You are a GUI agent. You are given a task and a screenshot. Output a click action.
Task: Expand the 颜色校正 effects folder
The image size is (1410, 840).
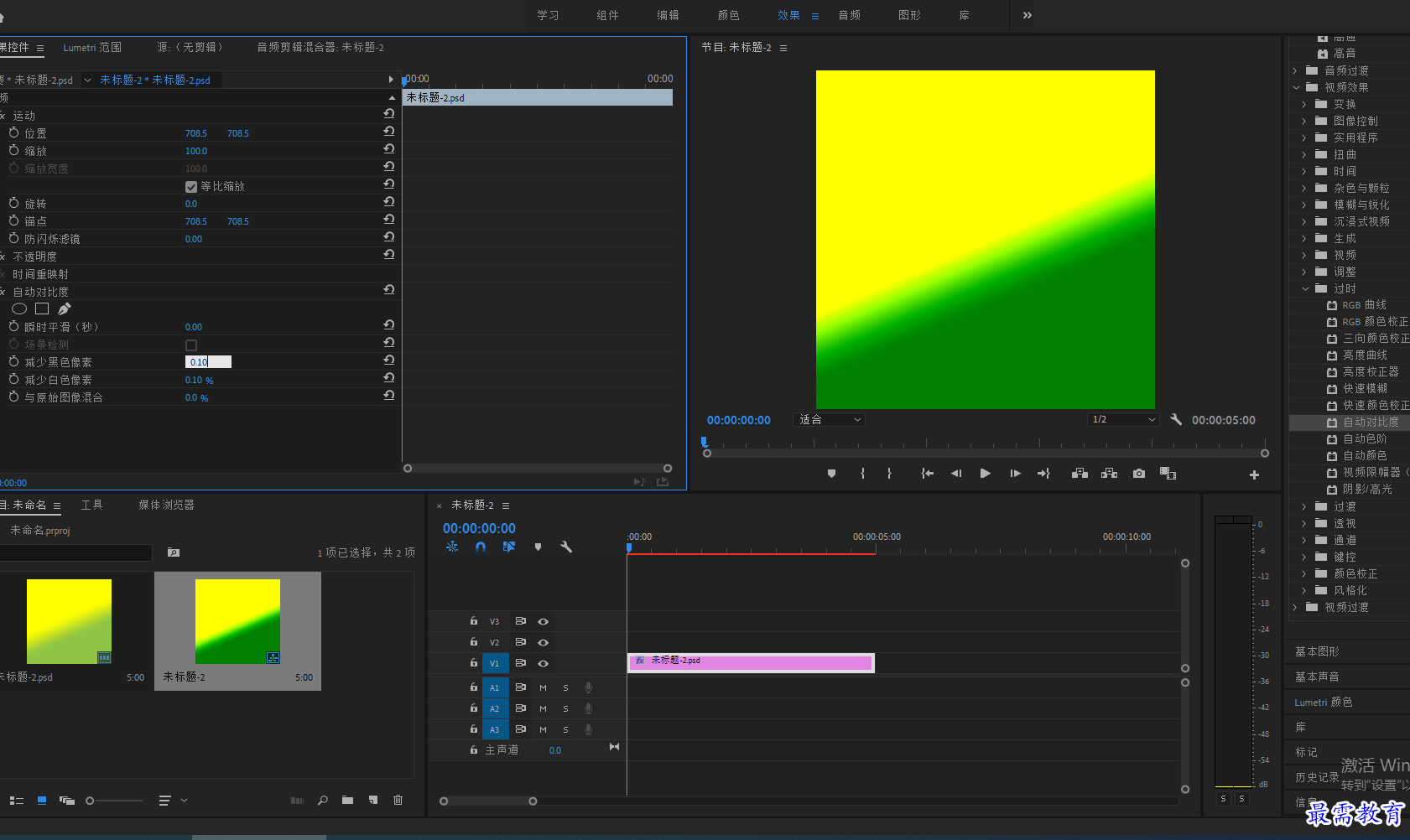[x=1304, y=573]
